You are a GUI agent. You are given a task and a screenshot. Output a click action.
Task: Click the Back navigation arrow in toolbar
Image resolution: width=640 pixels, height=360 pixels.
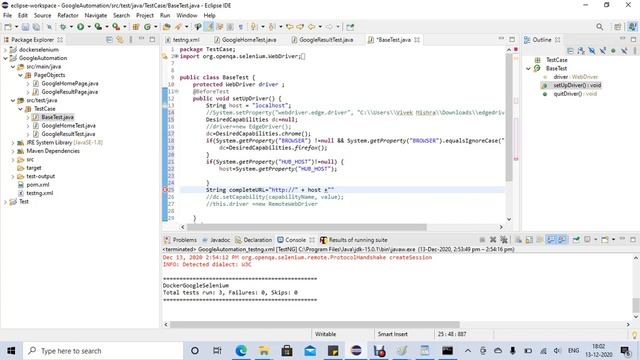click(311, 27)
